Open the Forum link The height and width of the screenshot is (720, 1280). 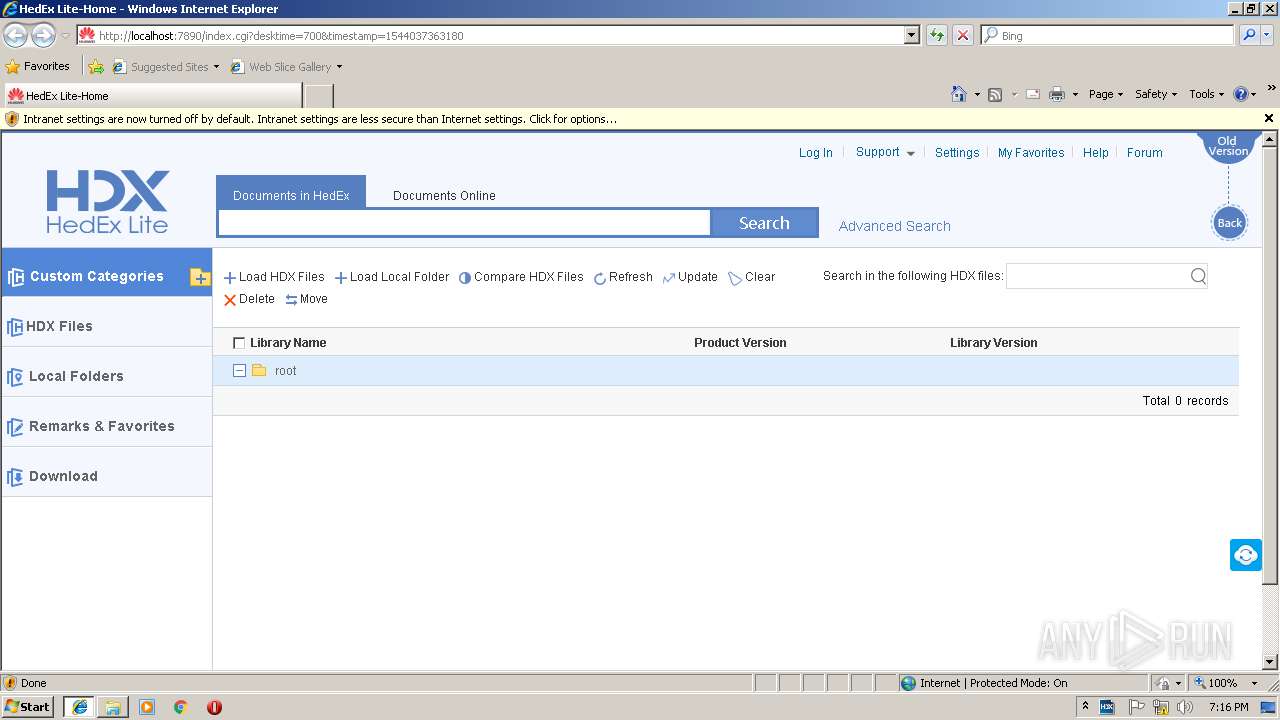click(x=1144, y=153)
